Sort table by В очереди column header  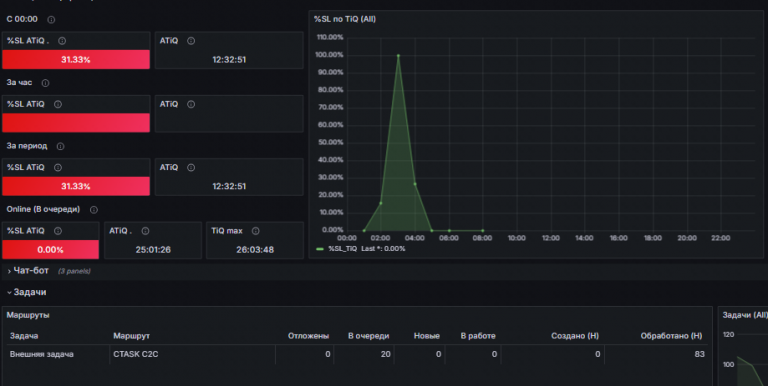pyautogui.click(x=369, y=336)
